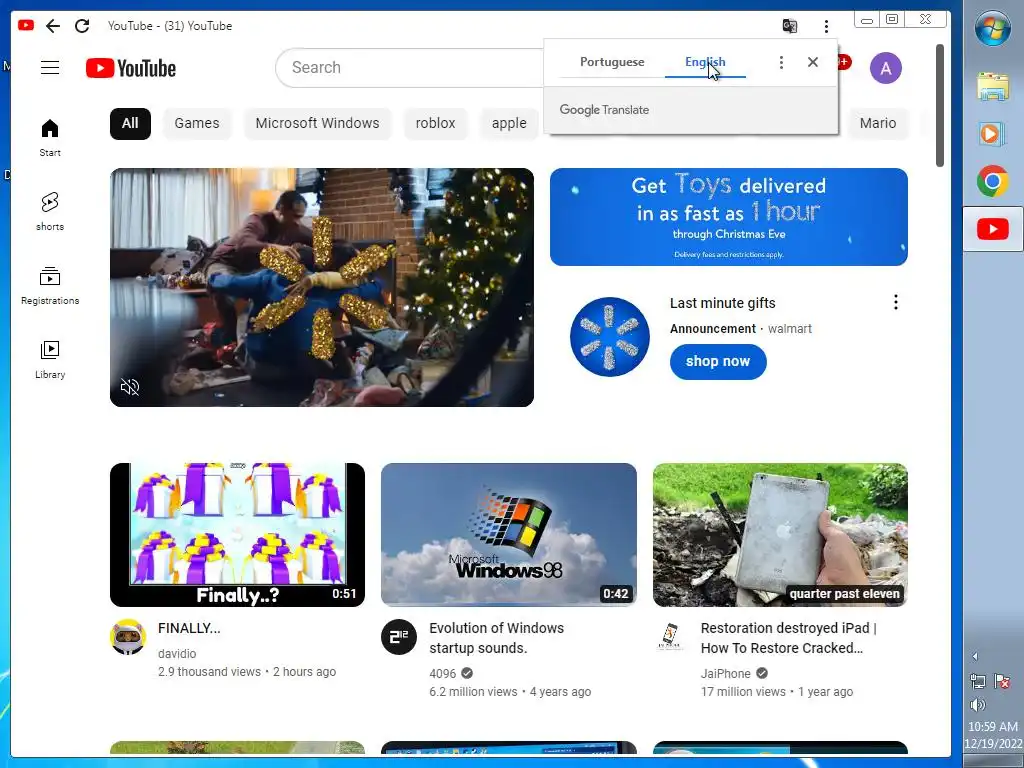Click the Walmart spark logo avatar
Image resolution: width=1024 pixels, height=768 pixels.
(609, 337)
